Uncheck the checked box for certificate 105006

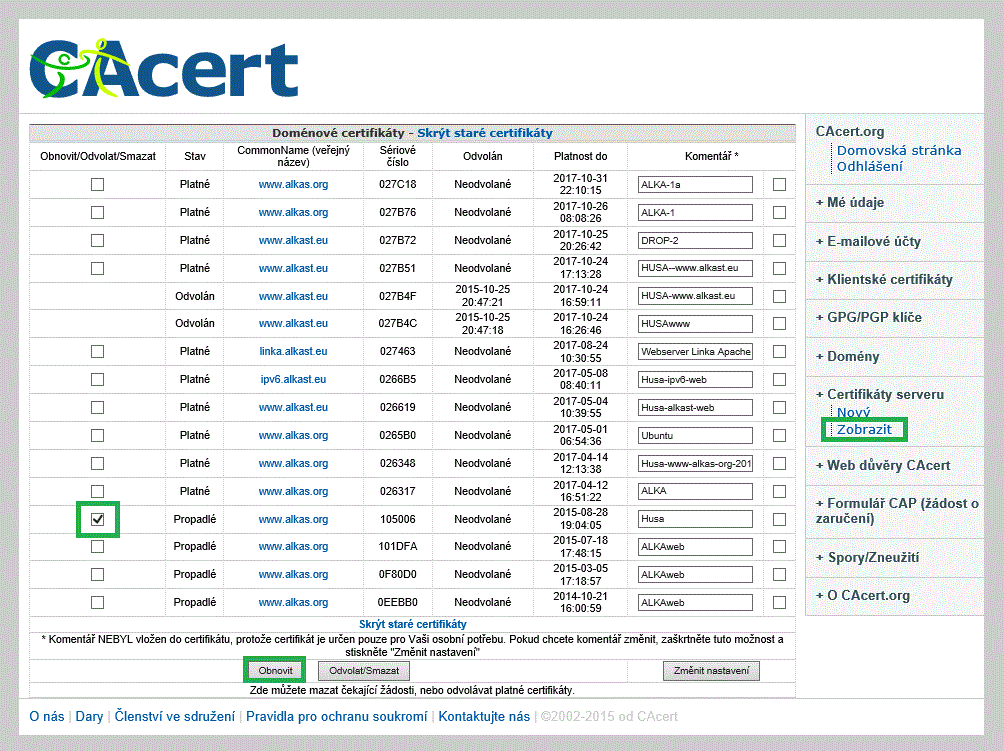pos(97,519)
